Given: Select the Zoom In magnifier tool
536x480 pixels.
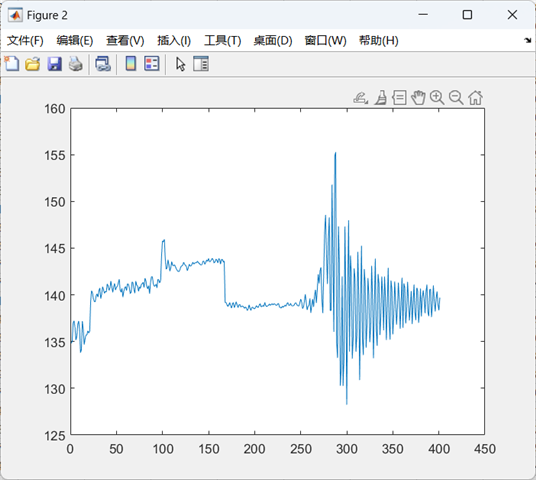Looking at the screenshot, I should [x=437, y=98].
